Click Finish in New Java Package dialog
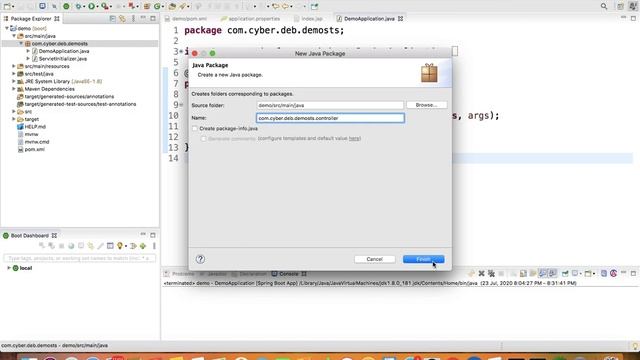Viewport: 640px width, 360px height. [423, 259]
